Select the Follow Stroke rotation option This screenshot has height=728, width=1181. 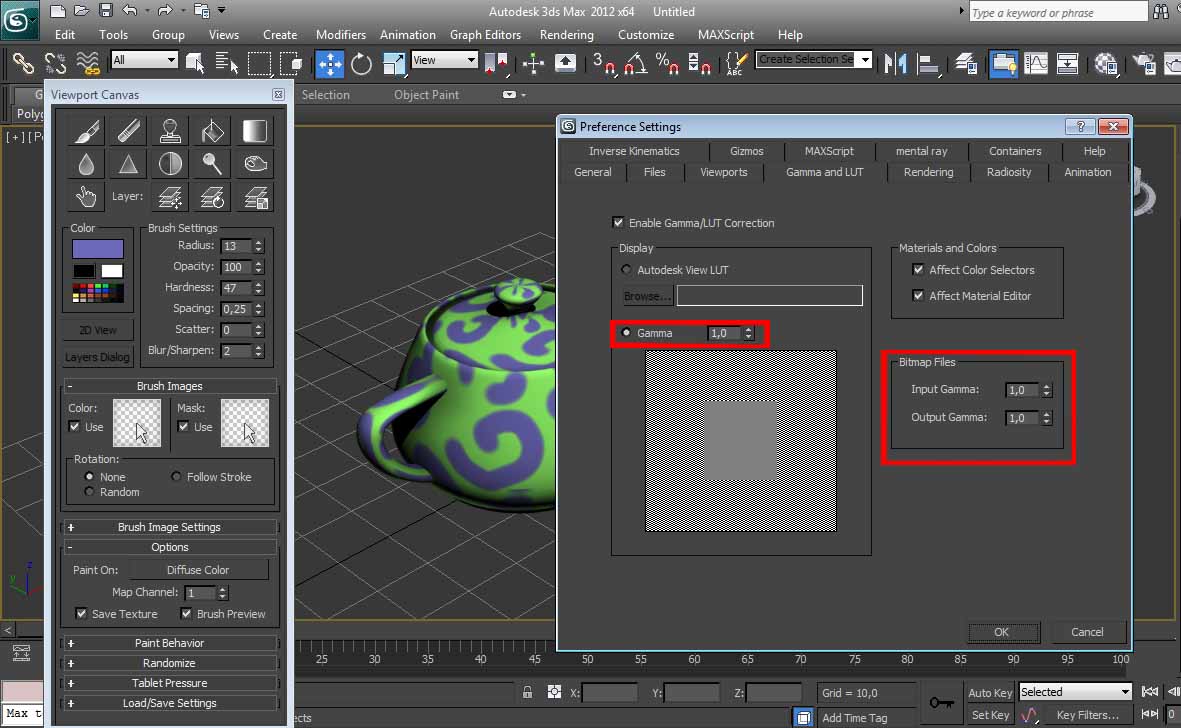(176, 477)
